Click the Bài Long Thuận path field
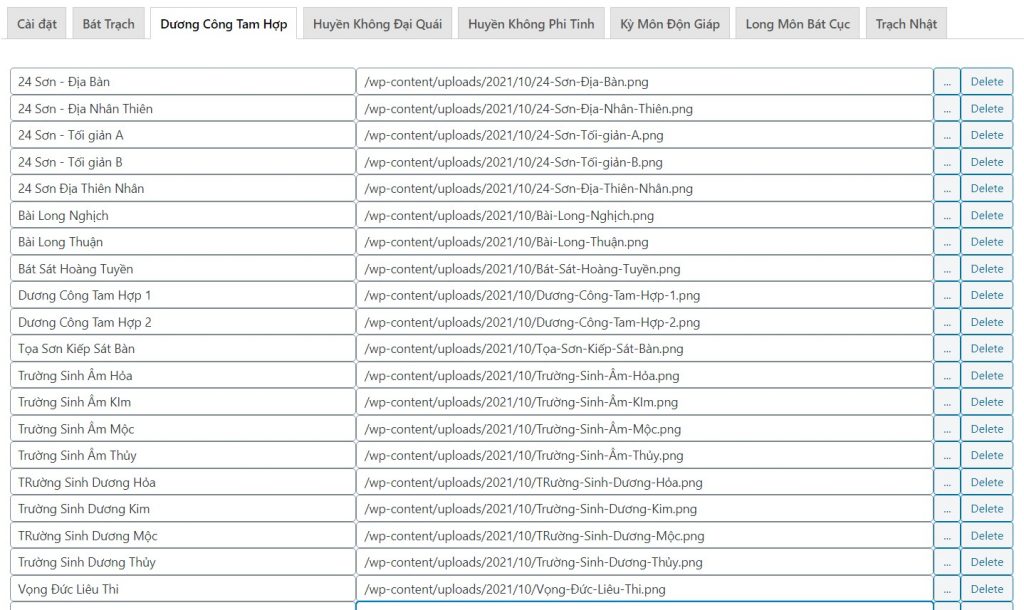 644,242
